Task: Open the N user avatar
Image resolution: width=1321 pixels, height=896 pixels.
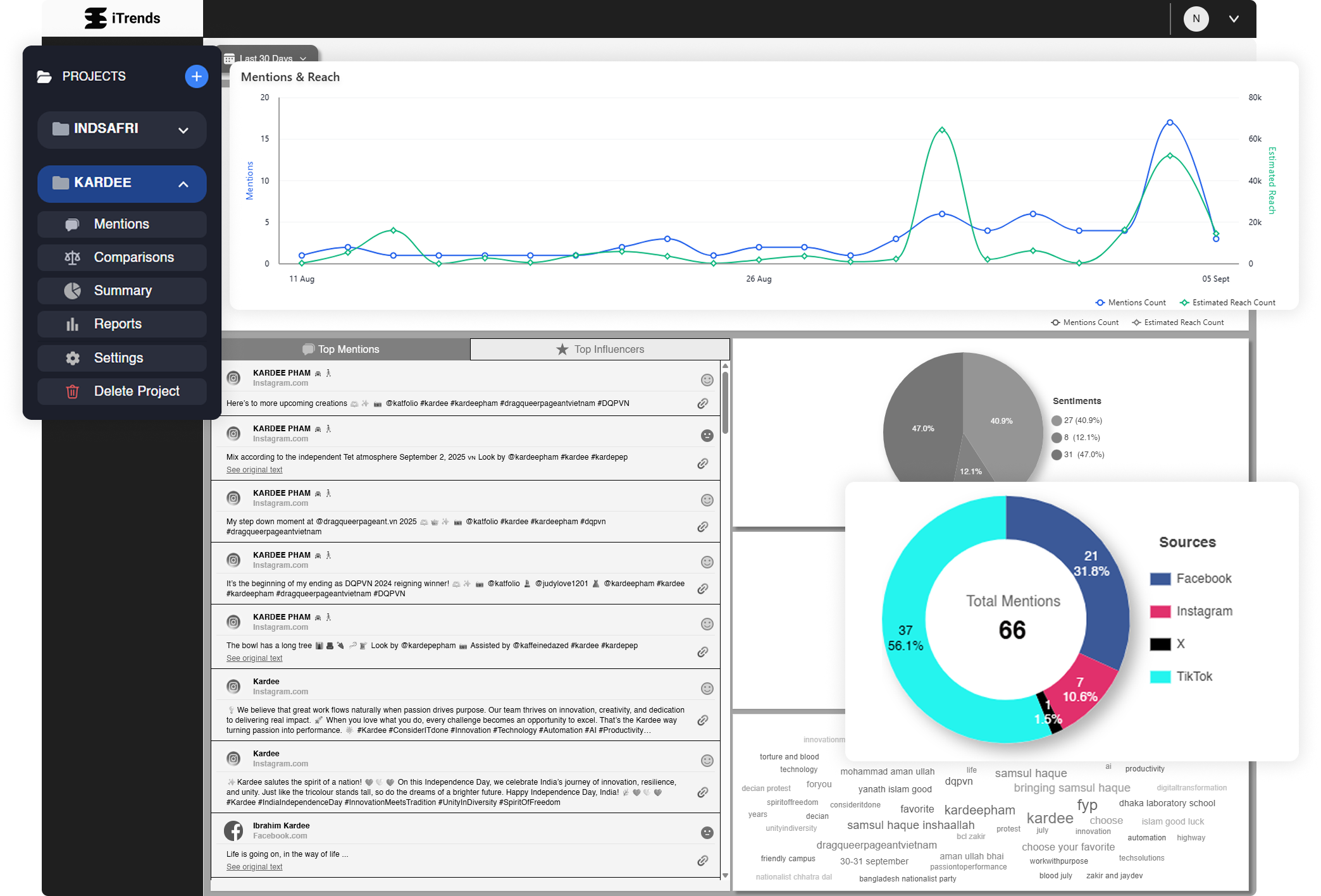Action: [1195, 19]
